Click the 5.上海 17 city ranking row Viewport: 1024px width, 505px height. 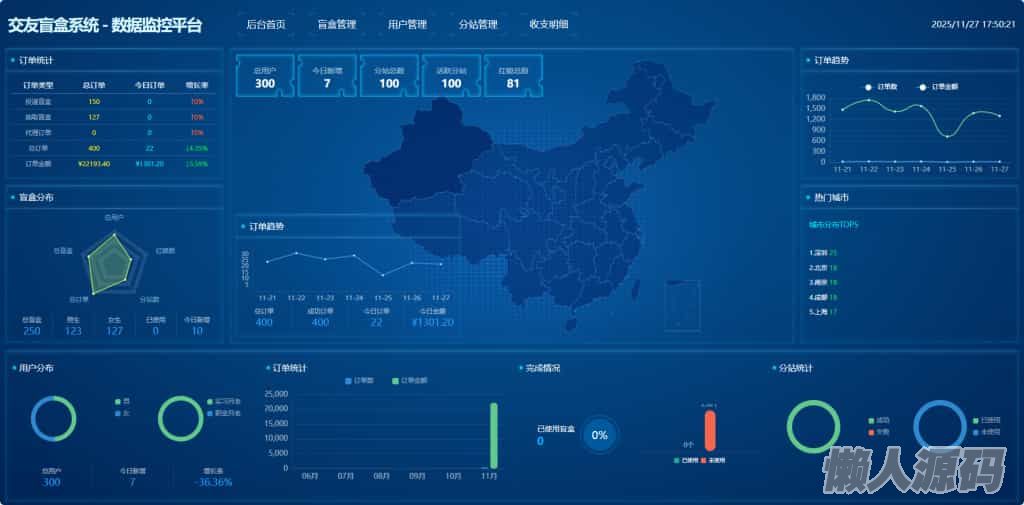click(823, 312)
